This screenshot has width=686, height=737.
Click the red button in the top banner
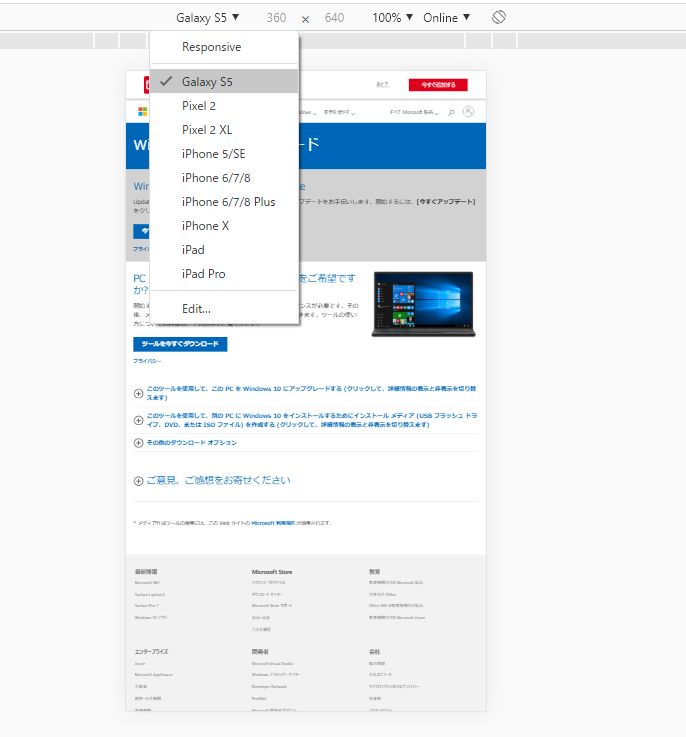(438, 85)
